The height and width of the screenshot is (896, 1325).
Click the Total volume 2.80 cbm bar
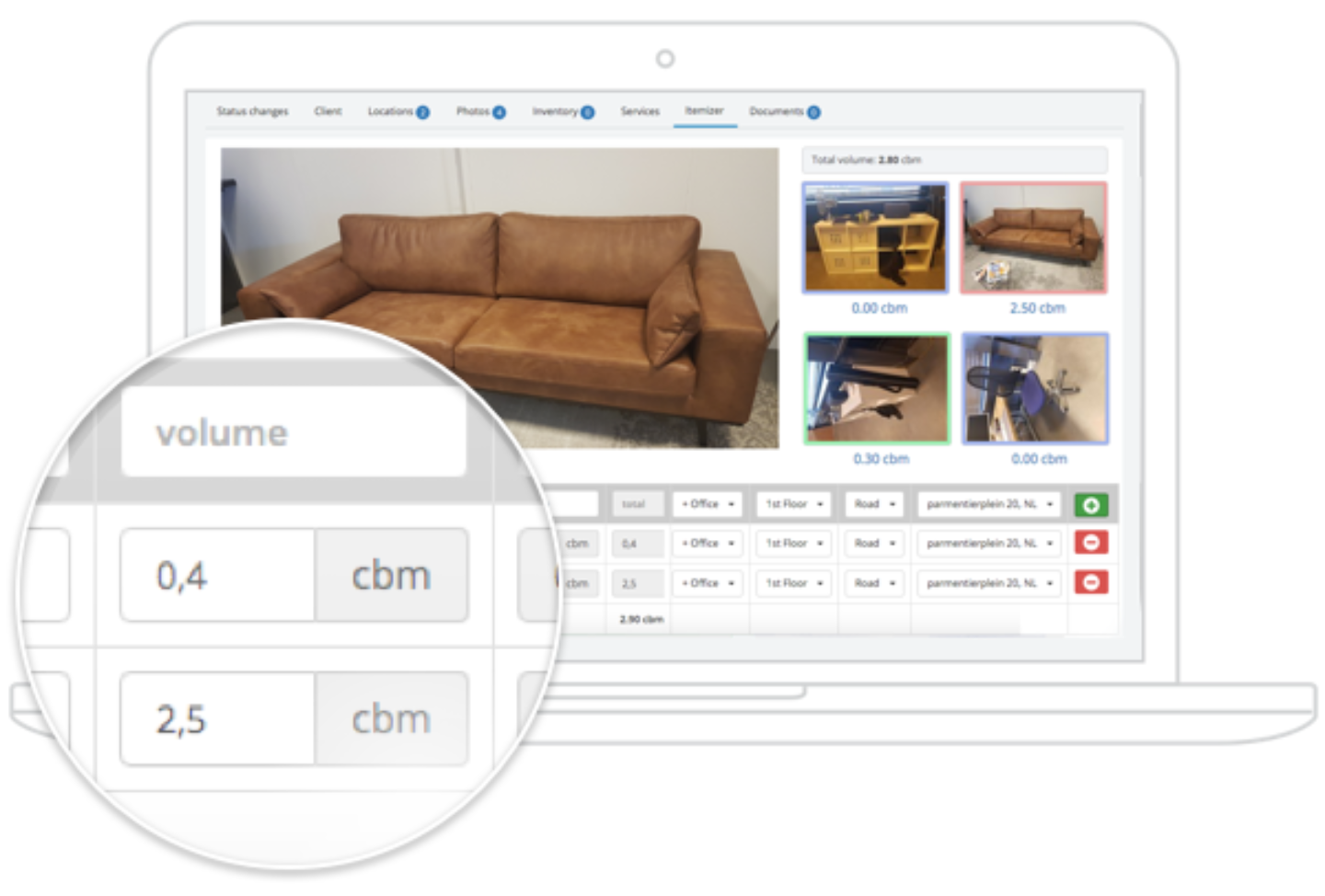[954, 160]
